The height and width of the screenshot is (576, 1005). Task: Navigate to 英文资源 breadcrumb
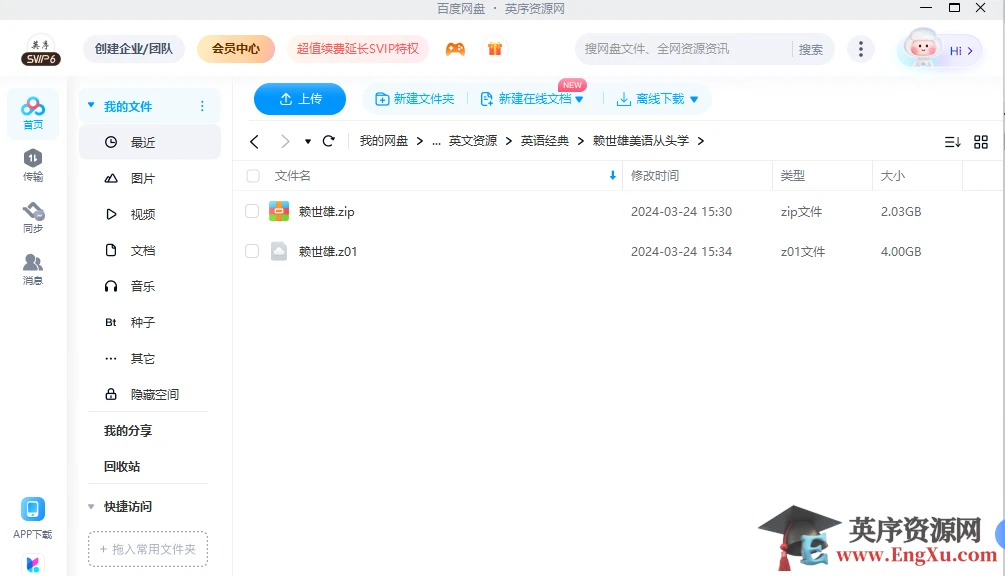(x=473, y=141)
